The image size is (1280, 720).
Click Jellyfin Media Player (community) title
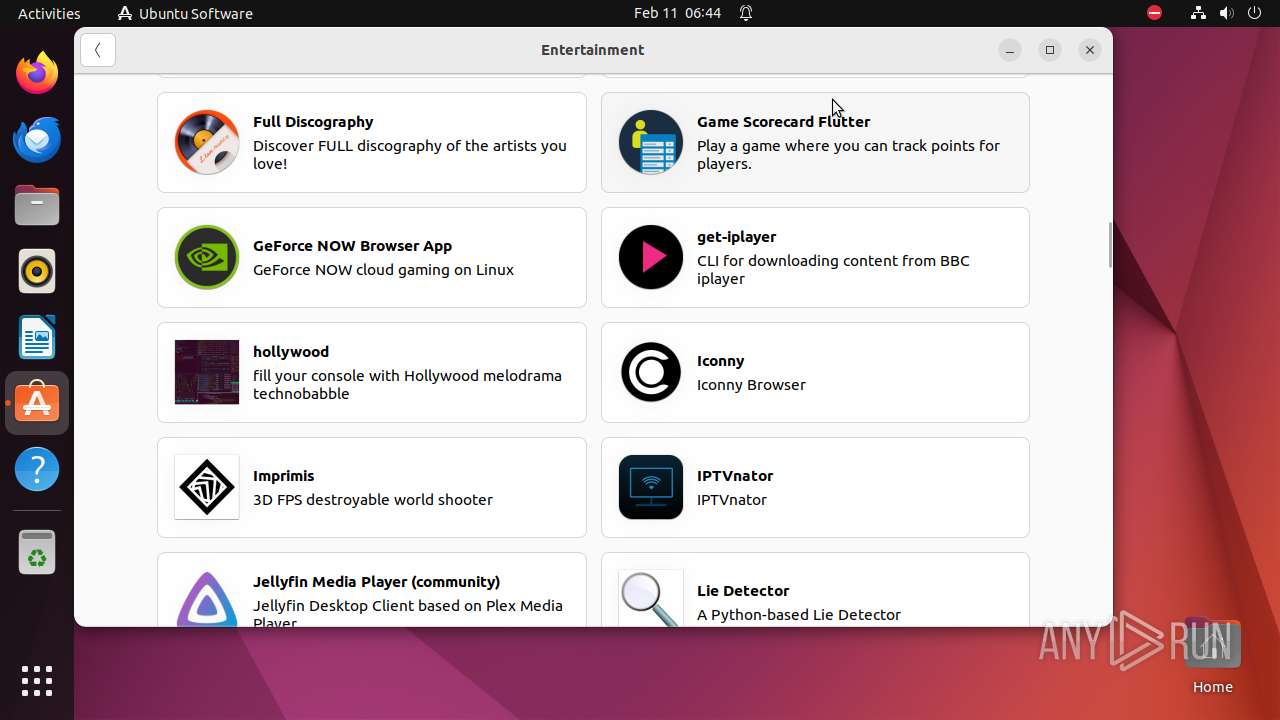pyautogui.click(x=376, y=582)
